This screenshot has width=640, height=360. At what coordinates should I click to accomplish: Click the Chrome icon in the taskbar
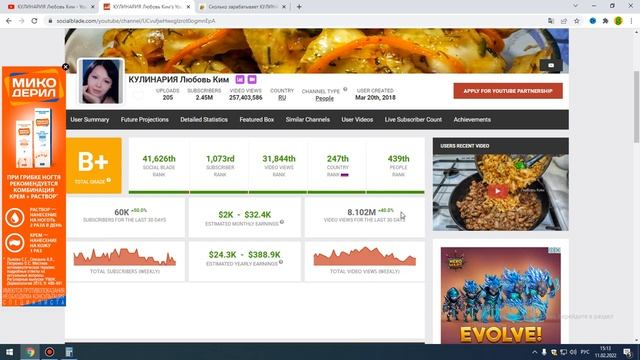coord(30,352)
